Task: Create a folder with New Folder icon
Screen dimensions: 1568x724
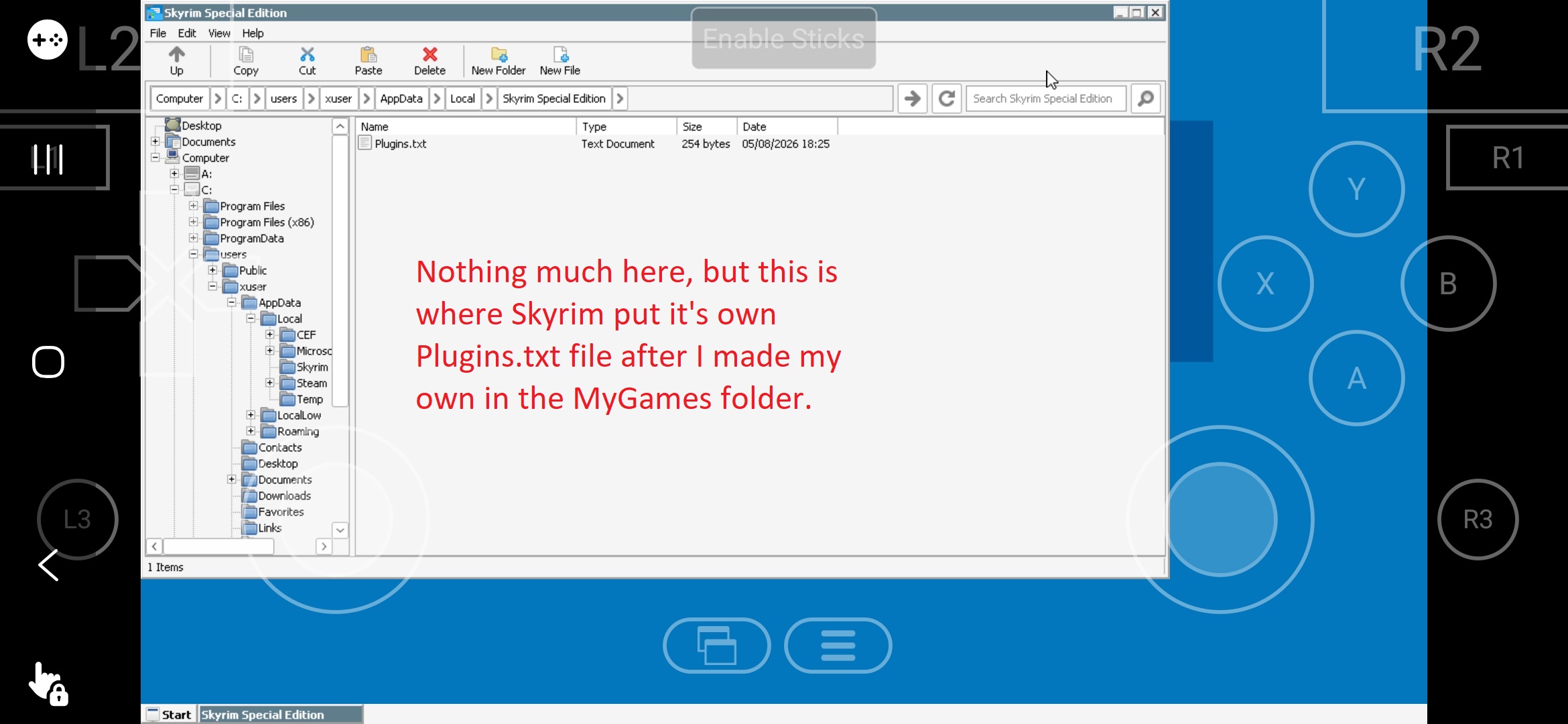Action: pos(499,54)
